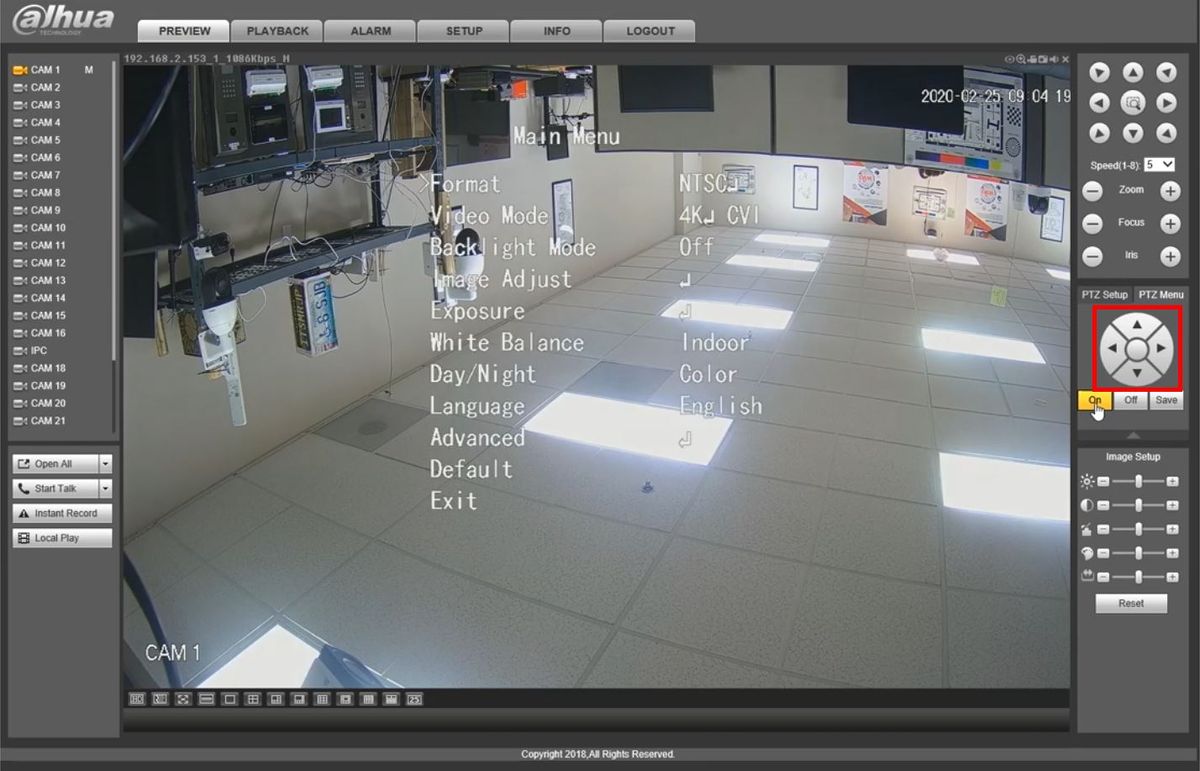Save the PTZ menu settings
The image size is (1200, 771).
point(1166,400)
